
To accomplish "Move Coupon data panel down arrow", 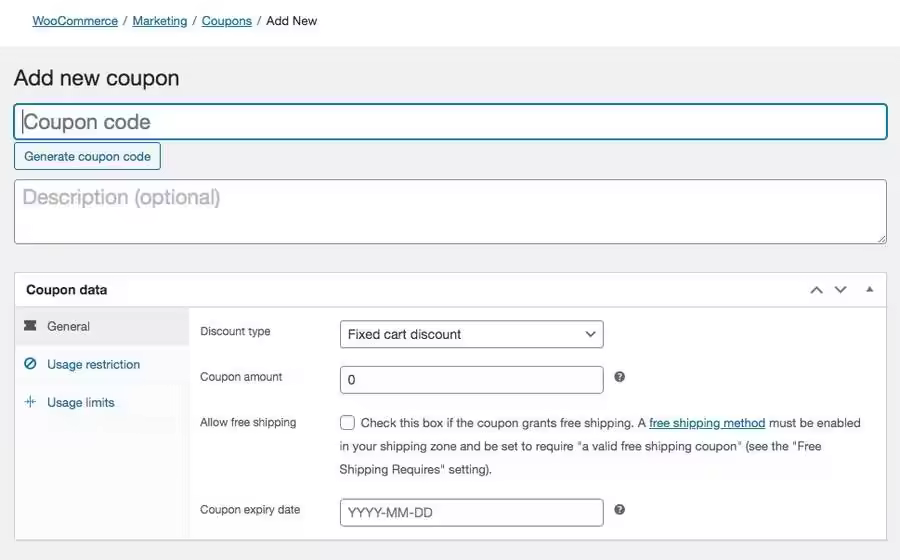I will pos(840,290).
